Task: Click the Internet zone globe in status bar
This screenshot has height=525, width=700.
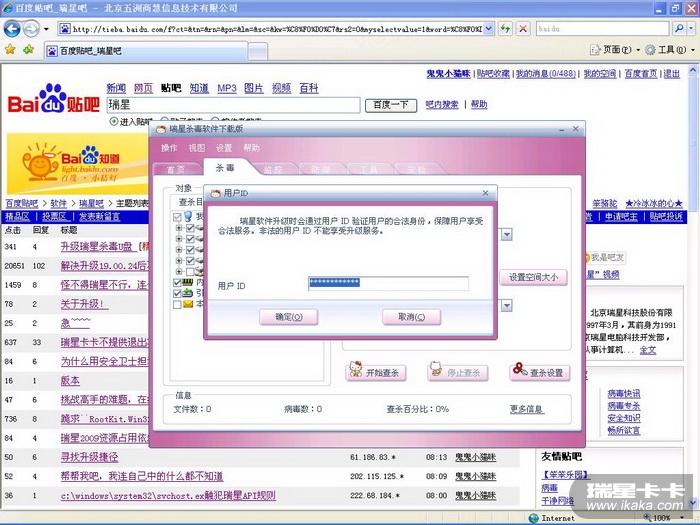Action: (x=533, y=518)
